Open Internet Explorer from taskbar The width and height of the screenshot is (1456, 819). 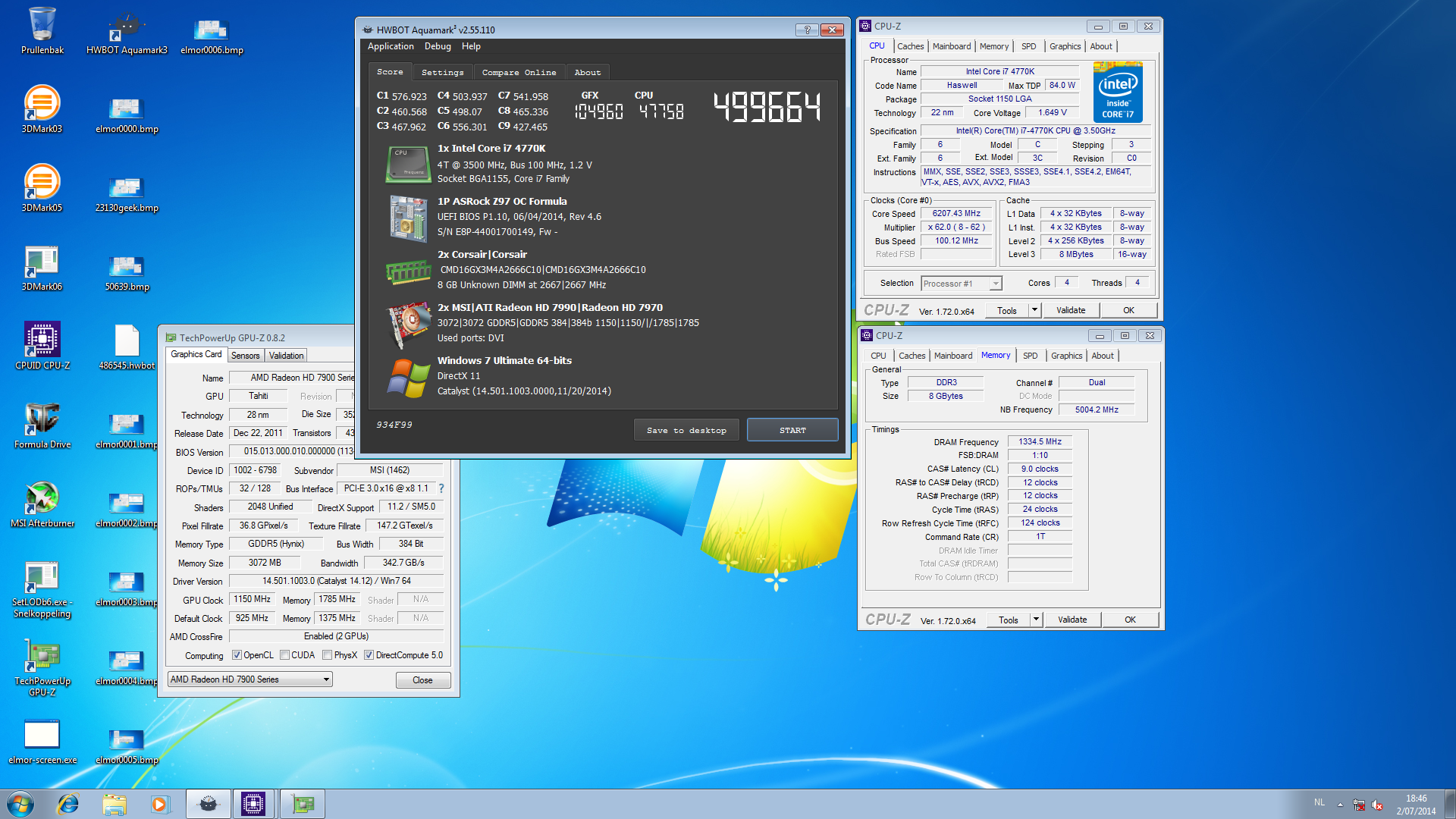point(68,804)
